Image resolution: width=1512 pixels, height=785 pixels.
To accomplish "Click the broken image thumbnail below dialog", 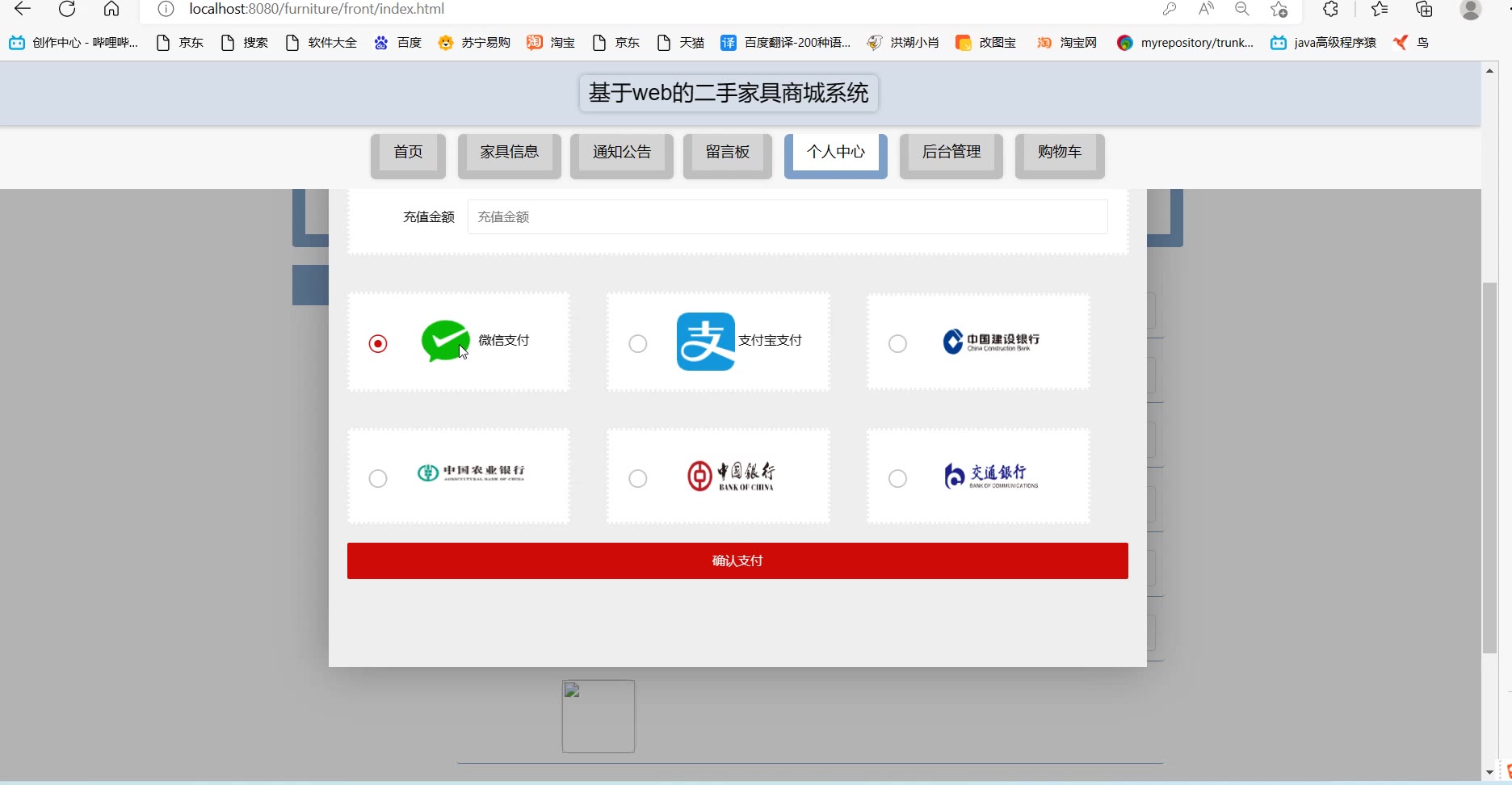I will pos(598,716).
